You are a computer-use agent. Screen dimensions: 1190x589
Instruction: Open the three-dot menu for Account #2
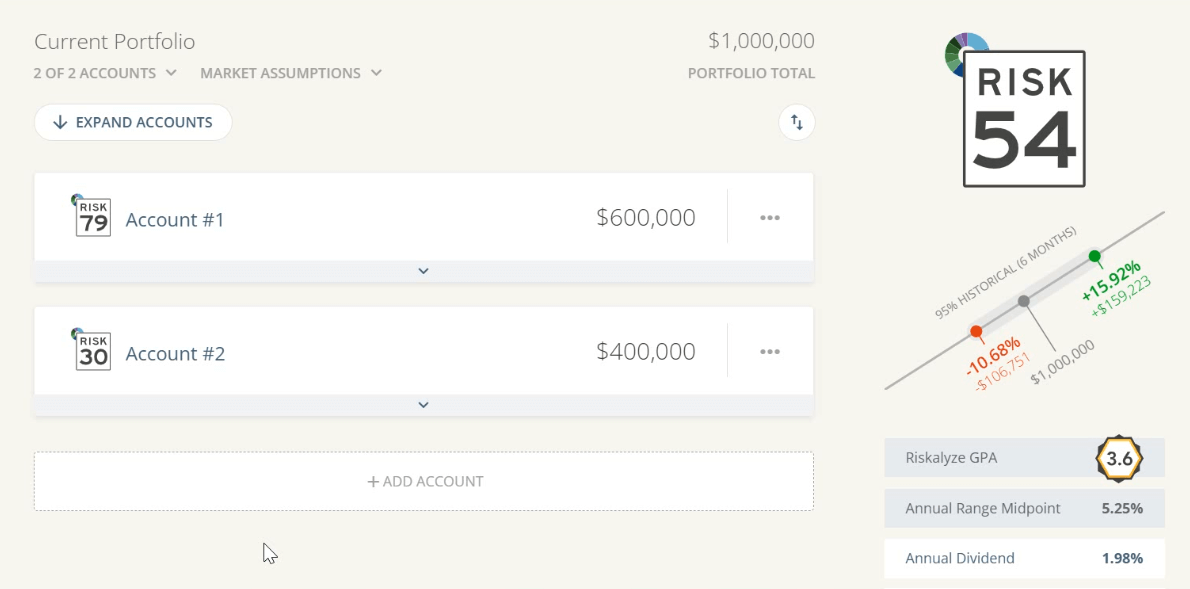[769, 352]
